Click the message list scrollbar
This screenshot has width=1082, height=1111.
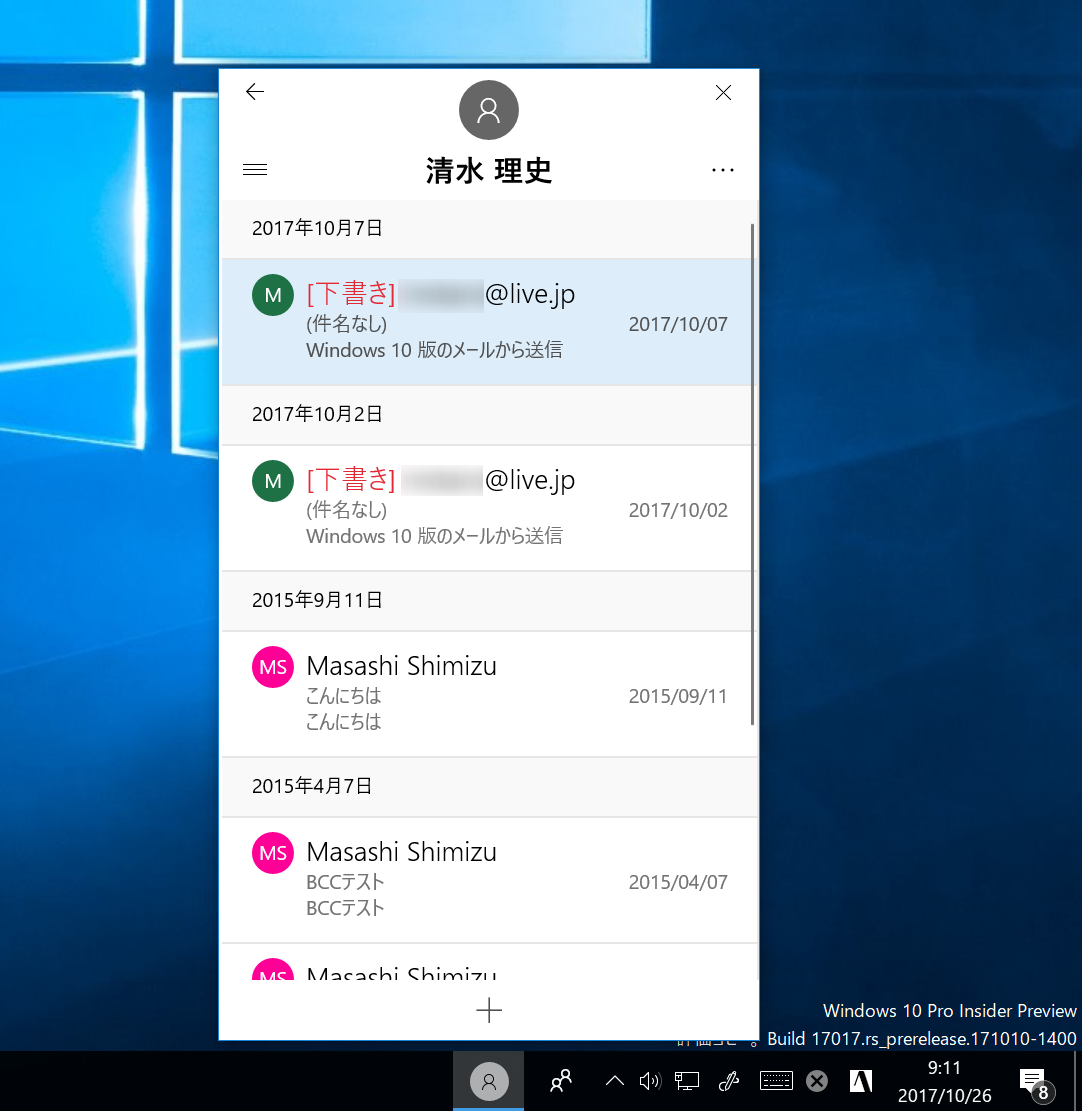click(x=753, y=474)
